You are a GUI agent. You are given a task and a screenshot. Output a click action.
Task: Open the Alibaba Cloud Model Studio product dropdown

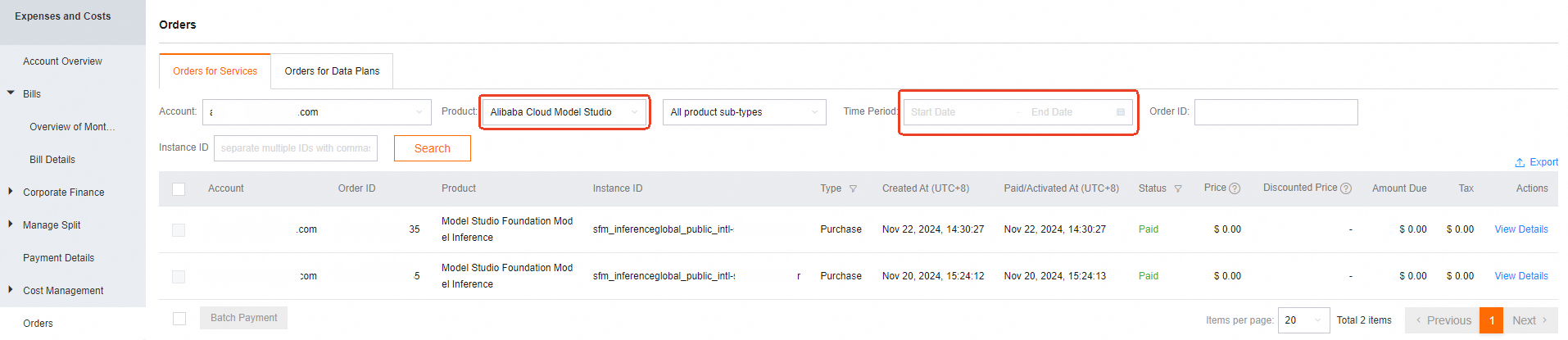(564, 112)
